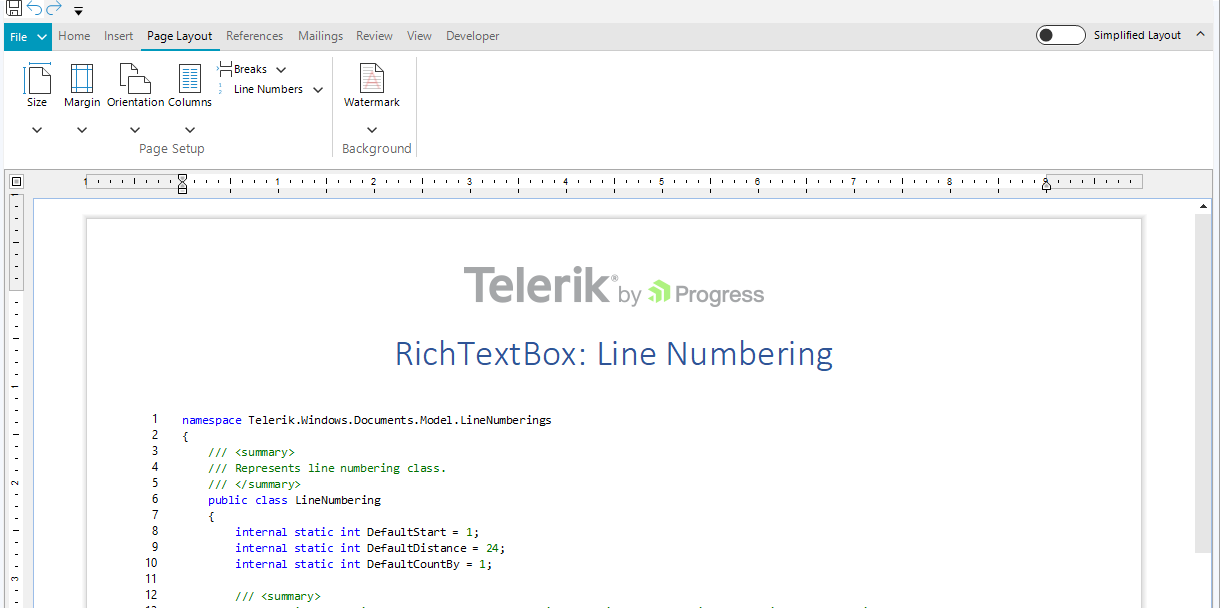Expand the Size dropdown arrow
Screen dimensions: 1220x608
pyautogui.click(x=37, y=129)
